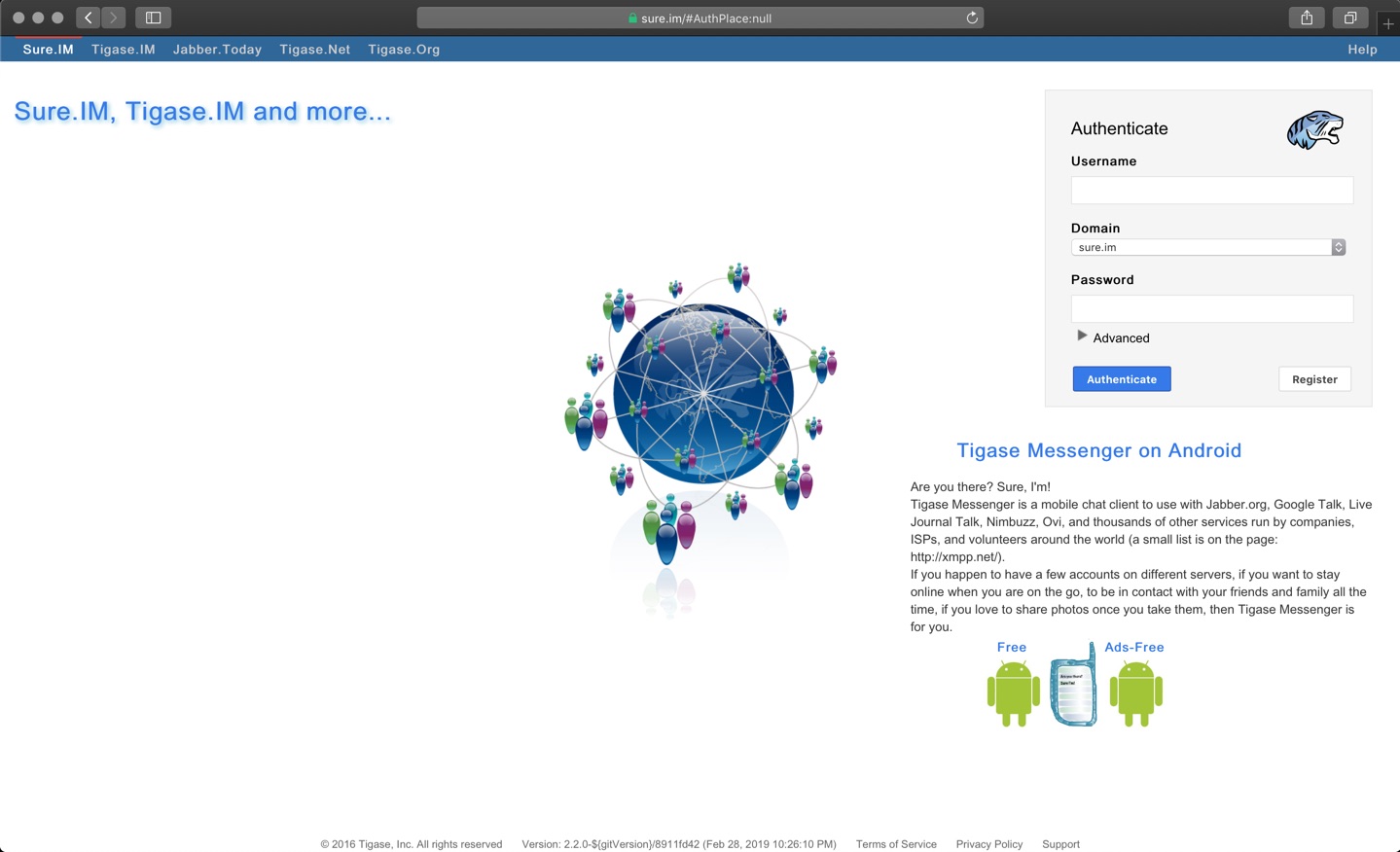Click the '© 2016 Tigase, Inc.' copyright text

click(412, 844)
